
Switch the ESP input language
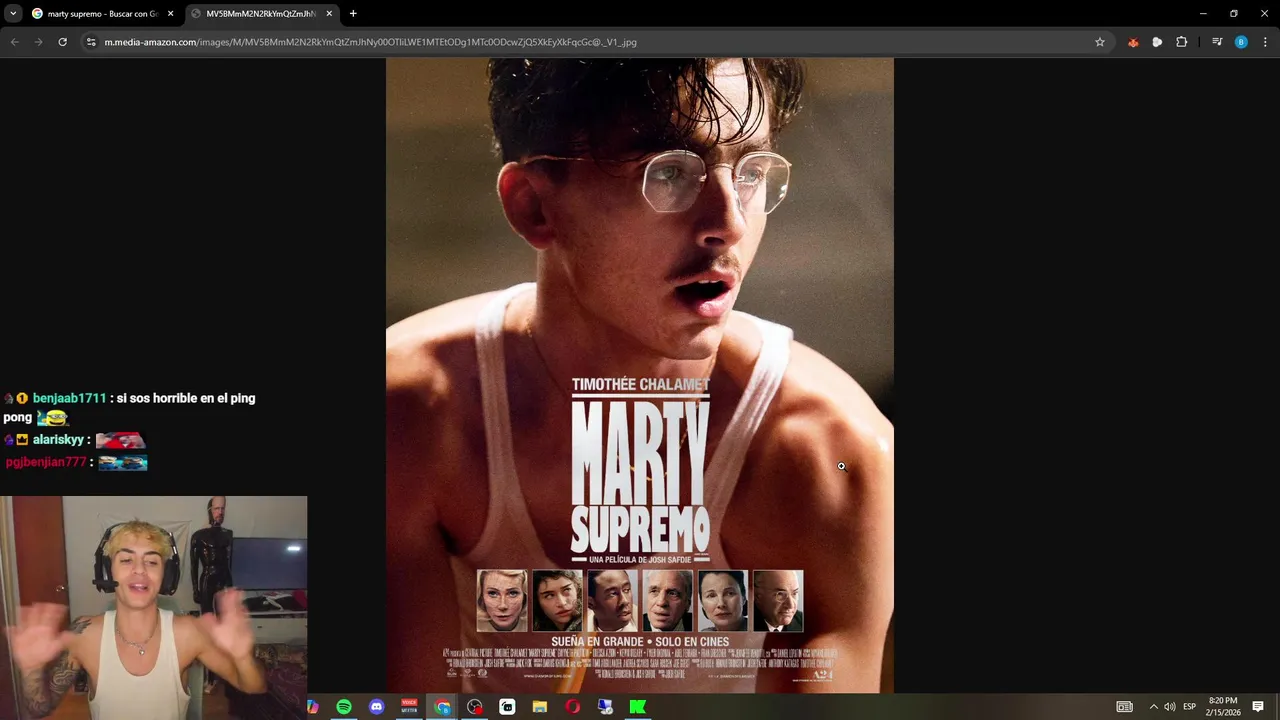1190,707
